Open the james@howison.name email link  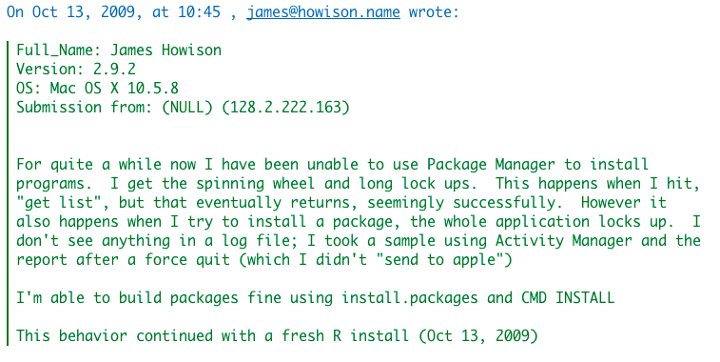coord(323,12)
